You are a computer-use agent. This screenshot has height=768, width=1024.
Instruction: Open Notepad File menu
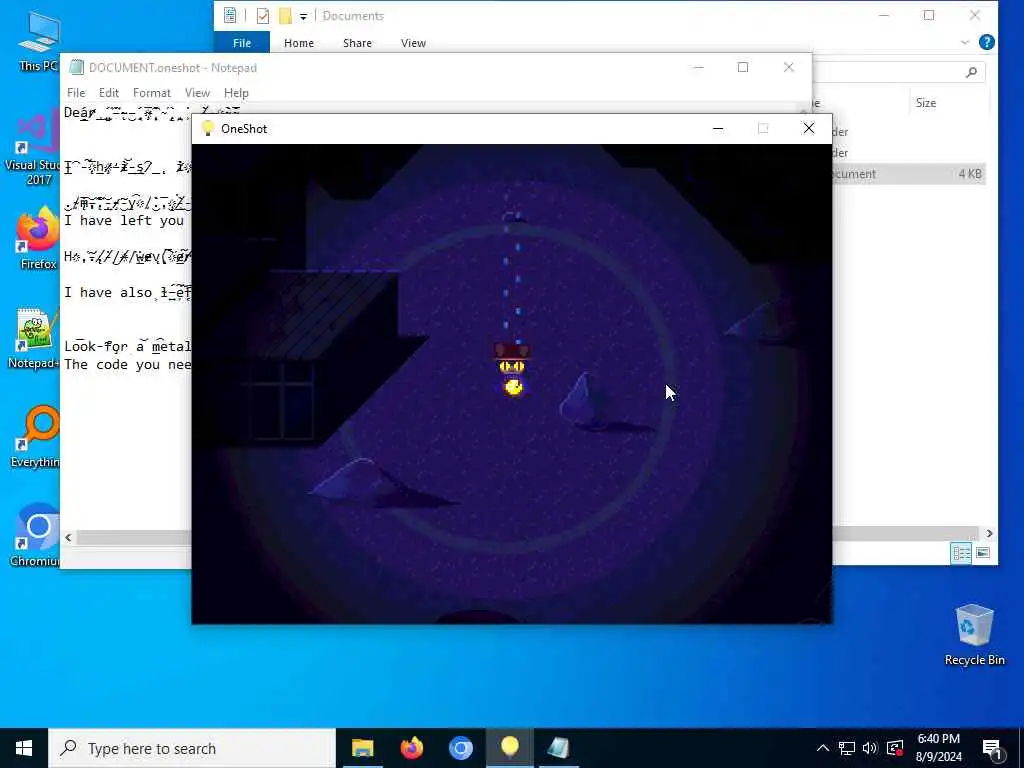pos(76,93)
